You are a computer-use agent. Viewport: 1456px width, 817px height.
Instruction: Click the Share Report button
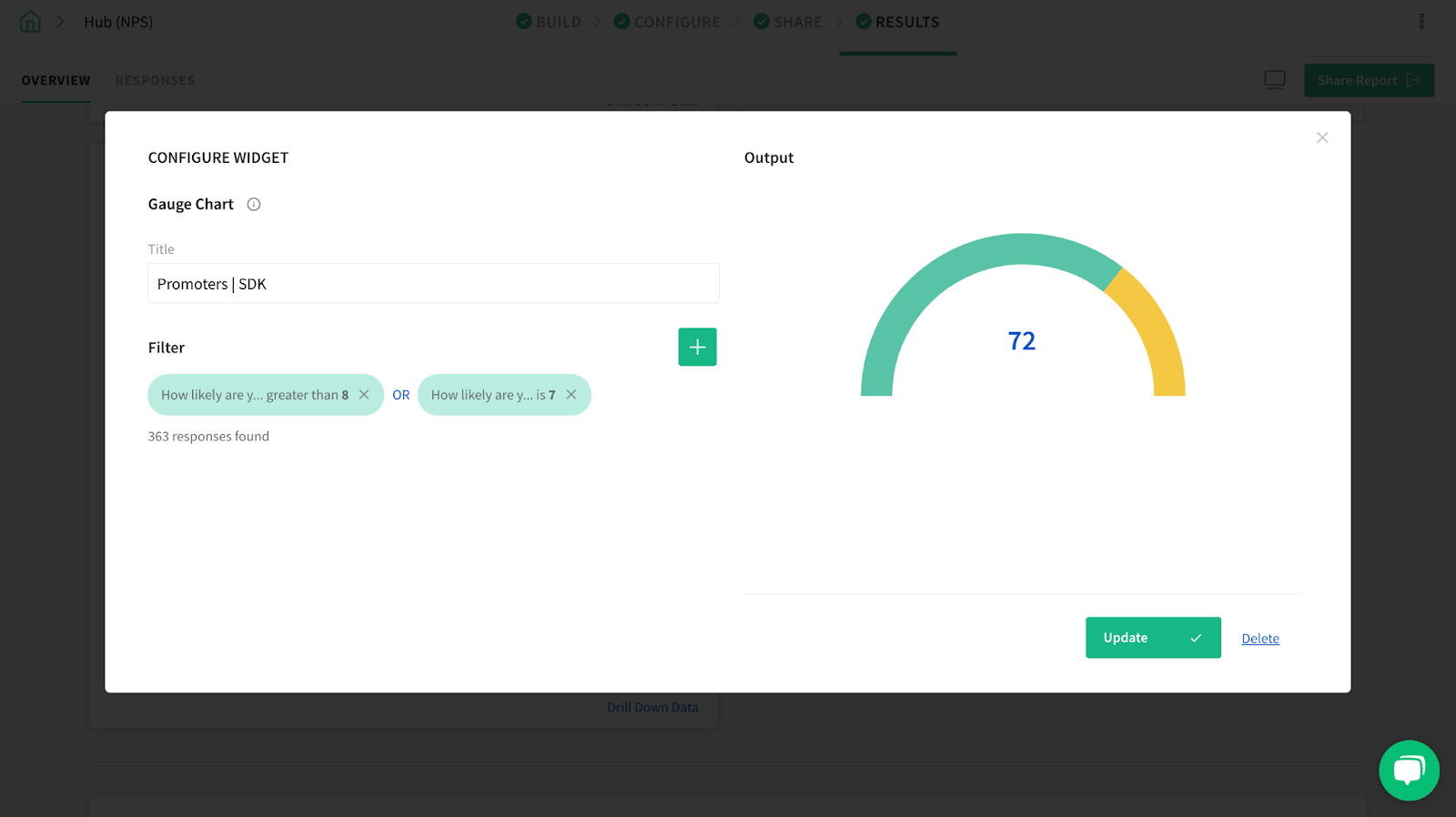tap(1369, 80)
